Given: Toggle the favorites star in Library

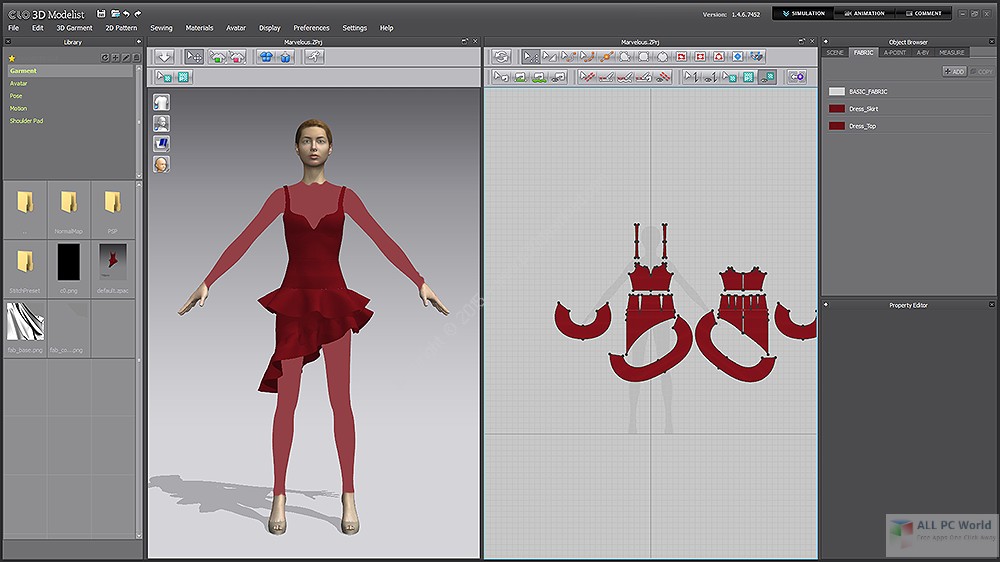Looking at the screenshot, I should [11, 58].
